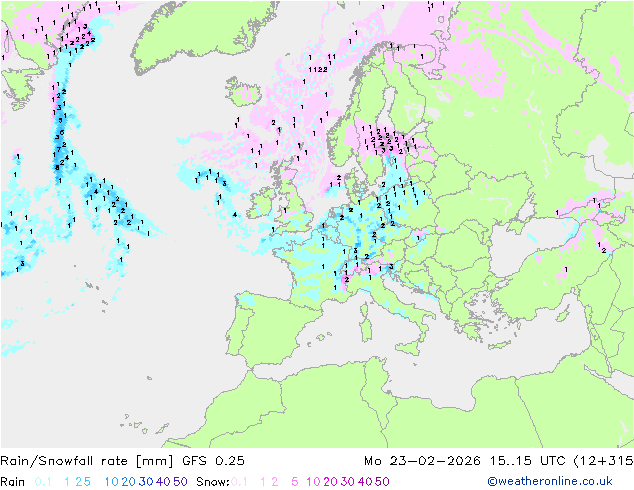Click the 'GFS 0.25' model label
634x490 pixels.
point(213,461)
